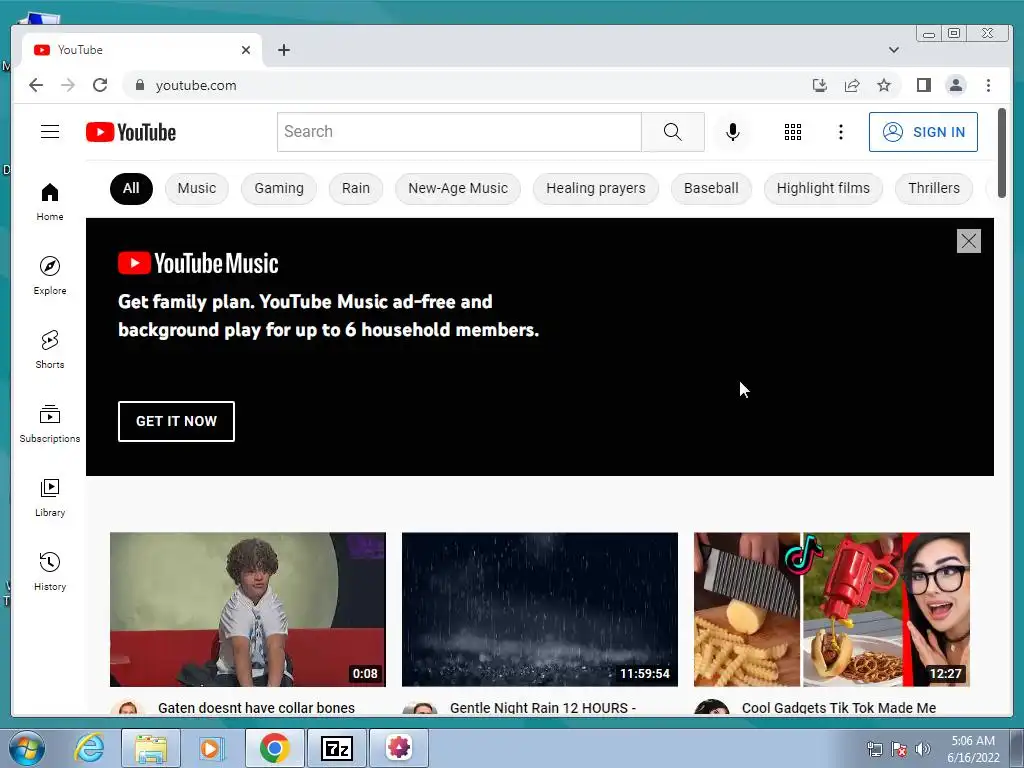Expand the tab search chevron

(x=893, y=50)
